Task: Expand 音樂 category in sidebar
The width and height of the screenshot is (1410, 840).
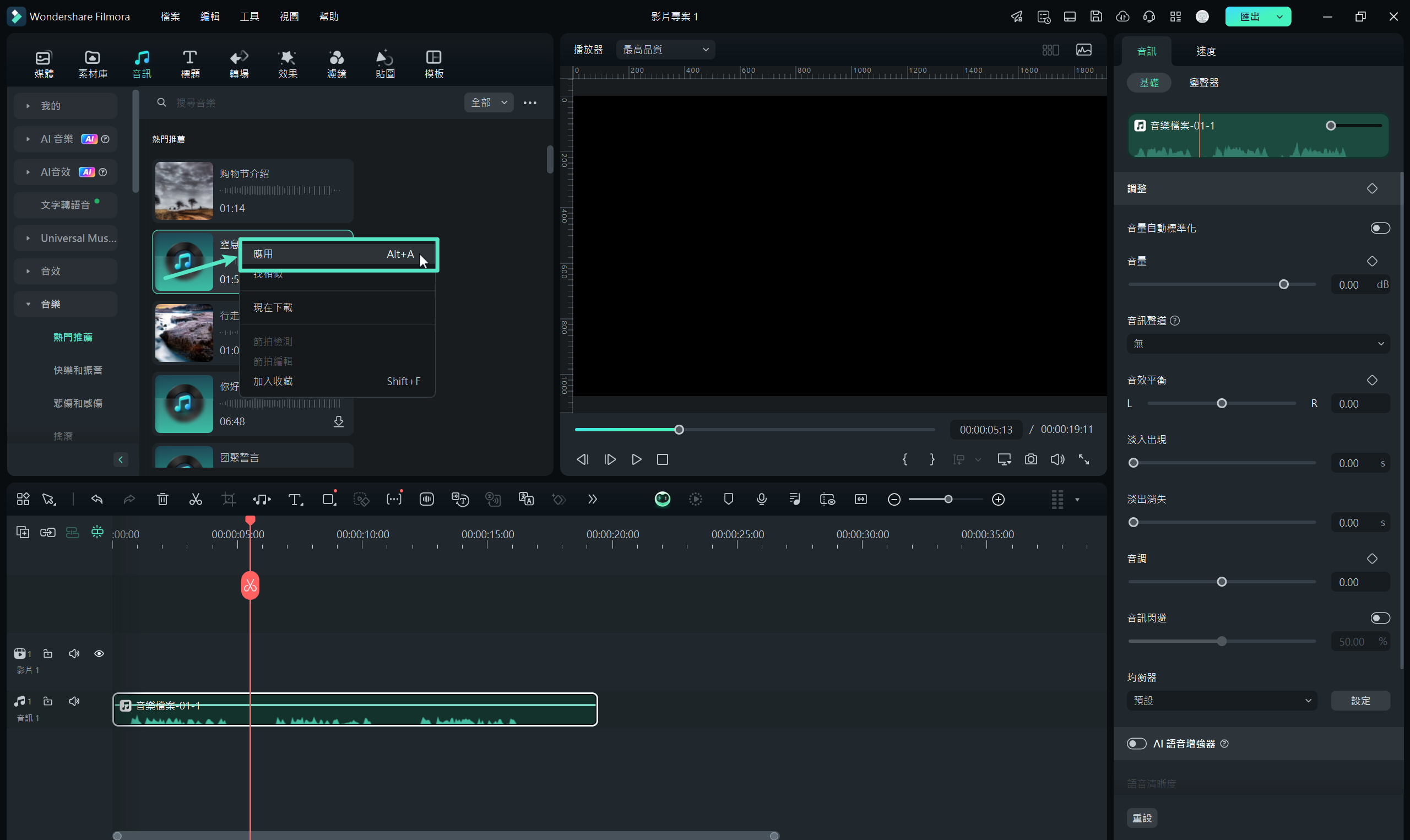Action: click(x=28, y=304)
